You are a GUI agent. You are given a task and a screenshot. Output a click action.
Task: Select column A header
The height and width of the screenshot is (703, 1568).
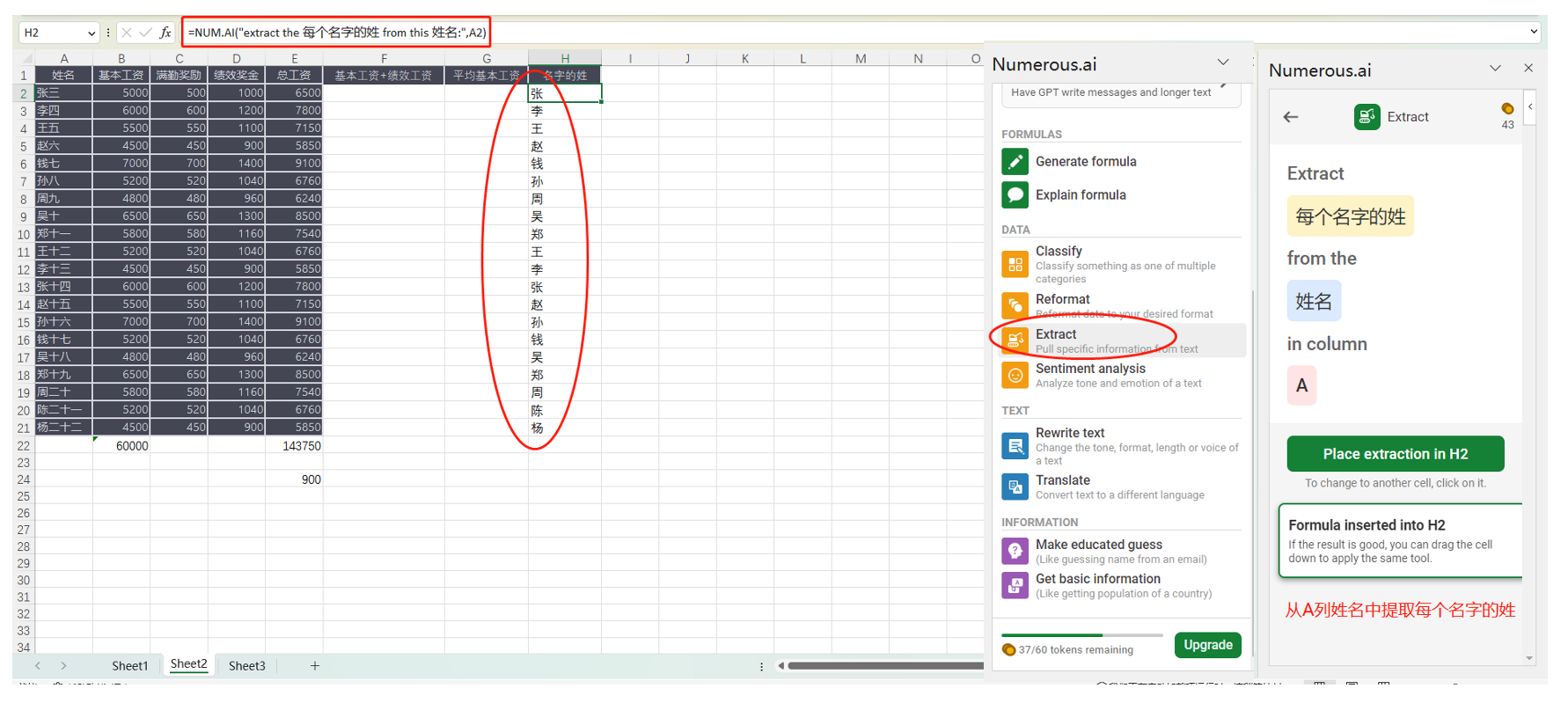[63, 58]
